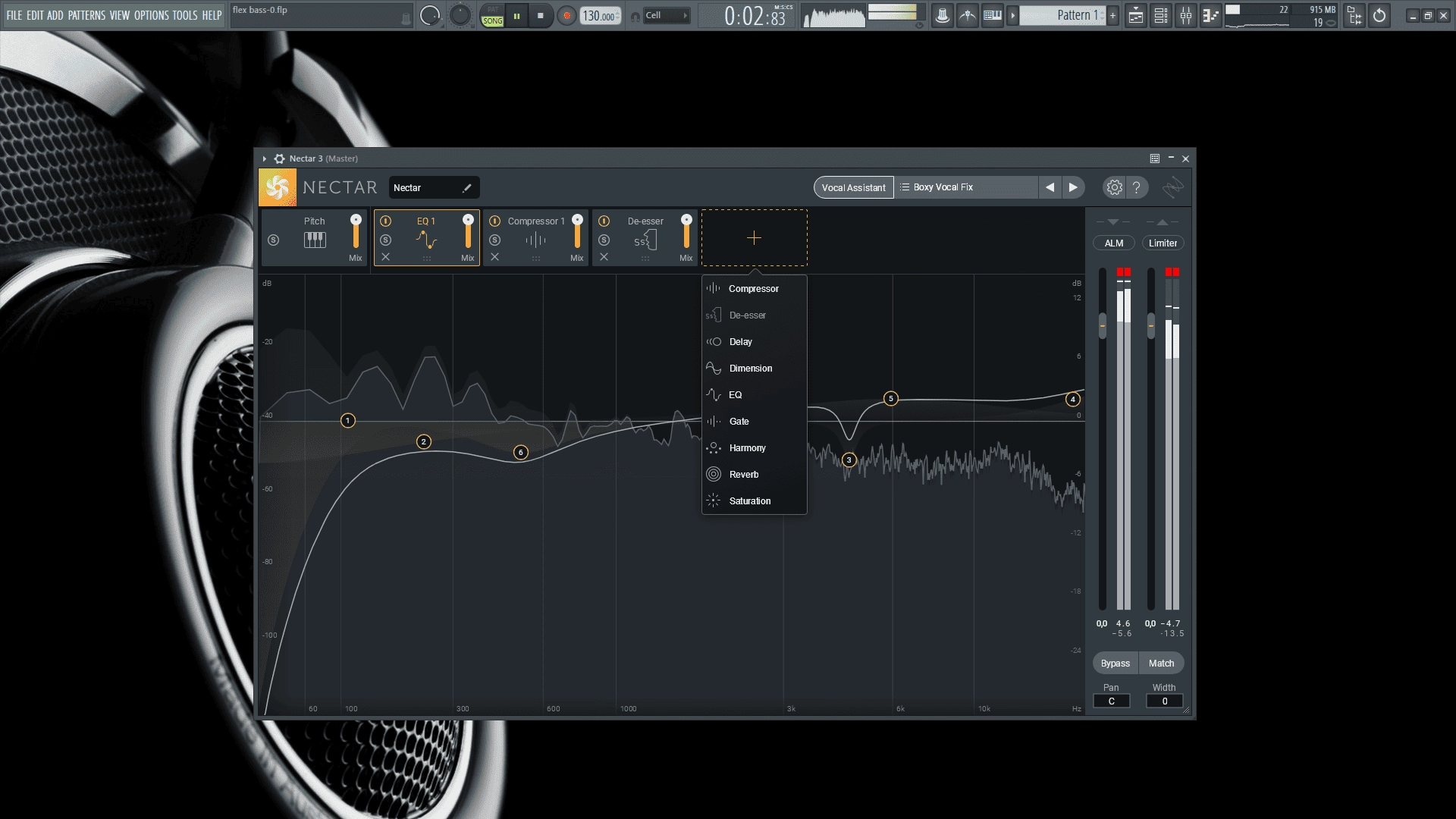
Task: Choose Delay from the module menu
Action: coord(754,342)
